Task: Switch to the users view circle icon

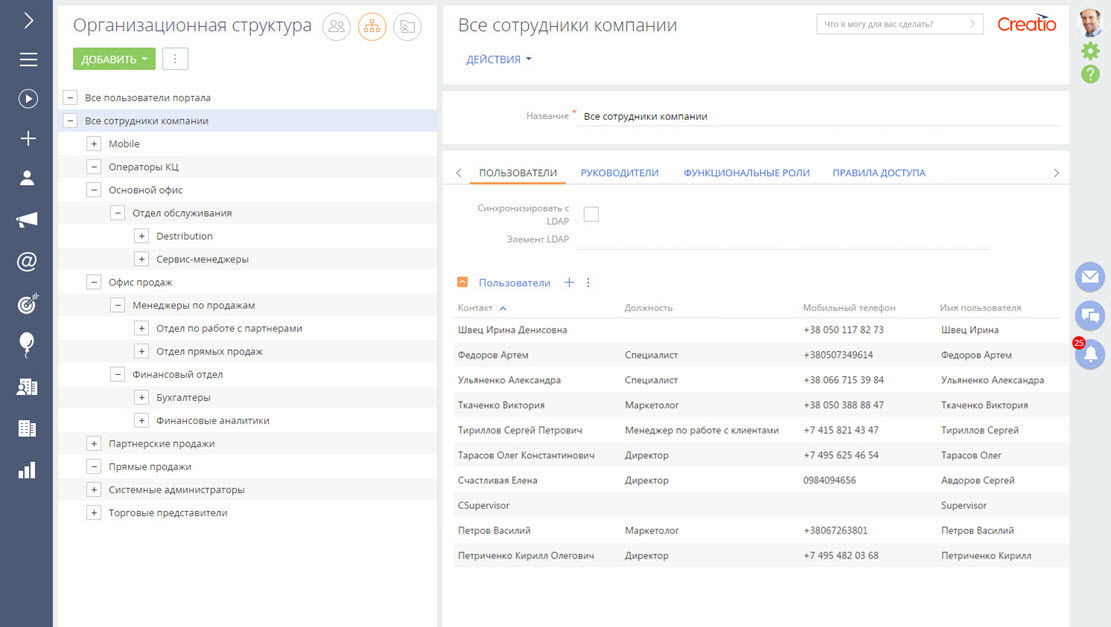Action: click(x=336, y=27)
